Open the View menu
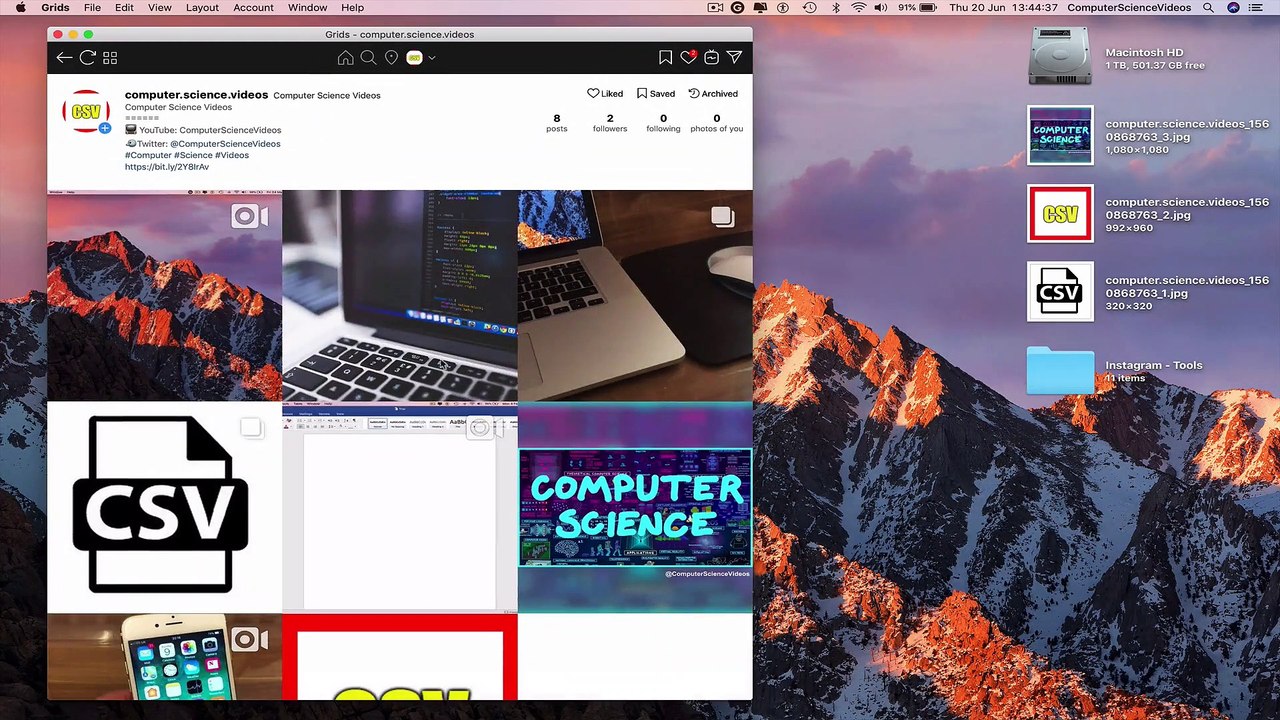This screenshot has height=720, width=1280. (159, 8)
